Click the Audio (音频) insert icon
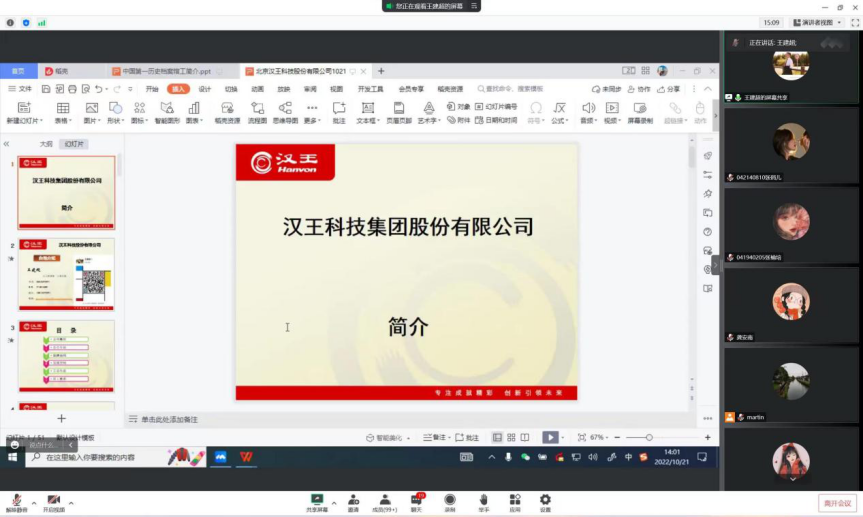Image resolution: width=863 pixels, height=517 pixels. click(x=588, y=108)
